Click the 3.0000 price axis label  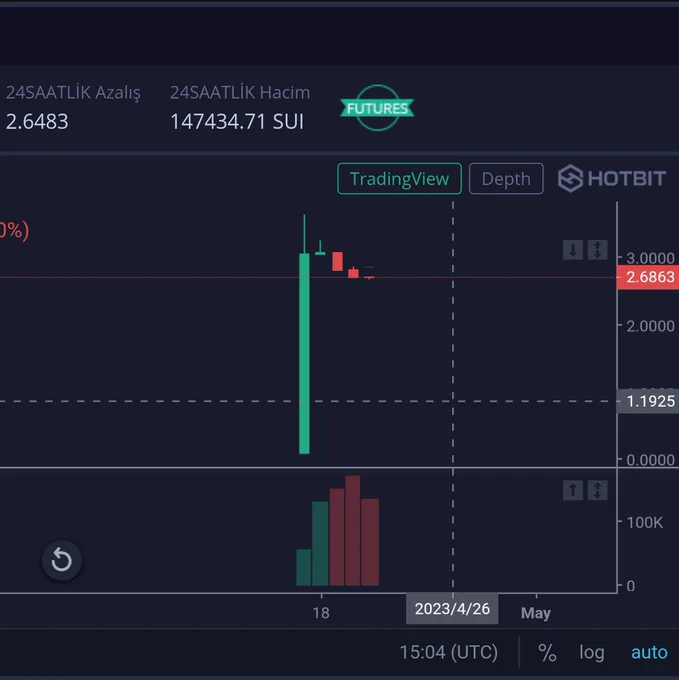pyautogui.click(x=650, y=258)
